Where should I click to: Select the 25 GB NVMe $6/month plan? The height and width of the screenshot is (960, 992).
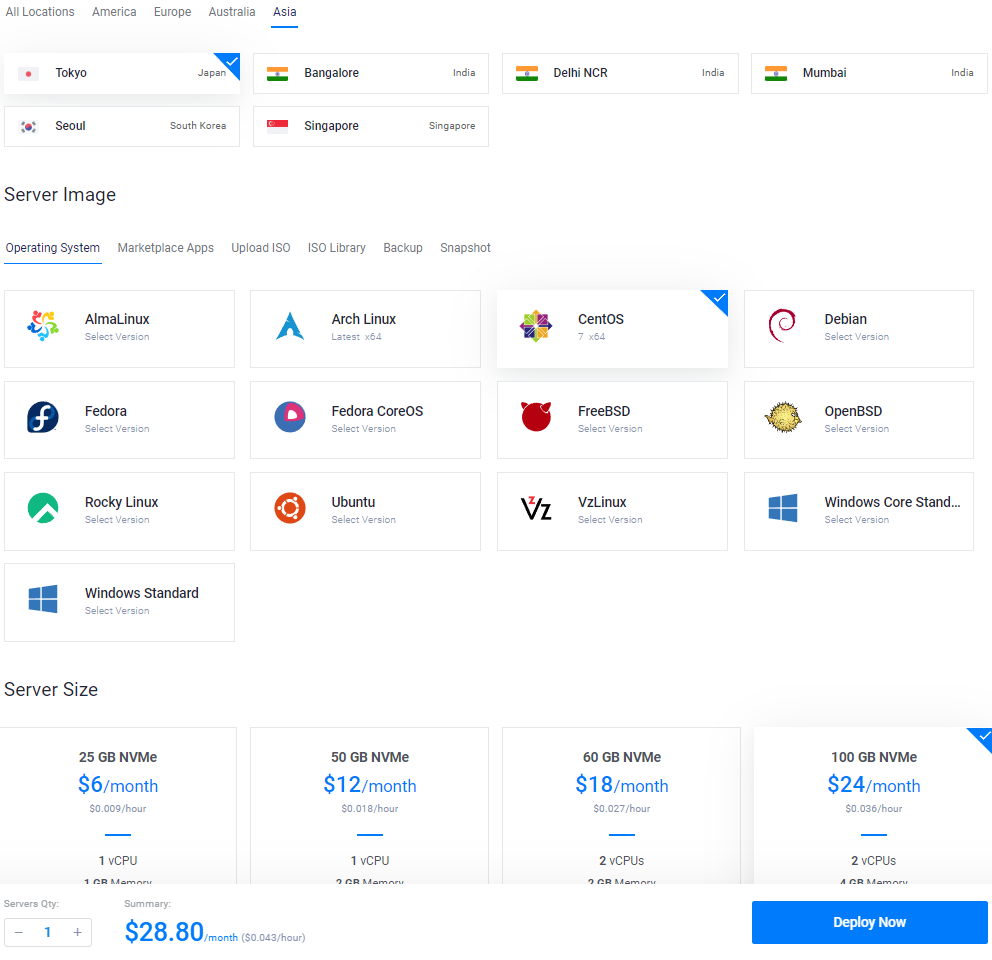click(118, 806)
